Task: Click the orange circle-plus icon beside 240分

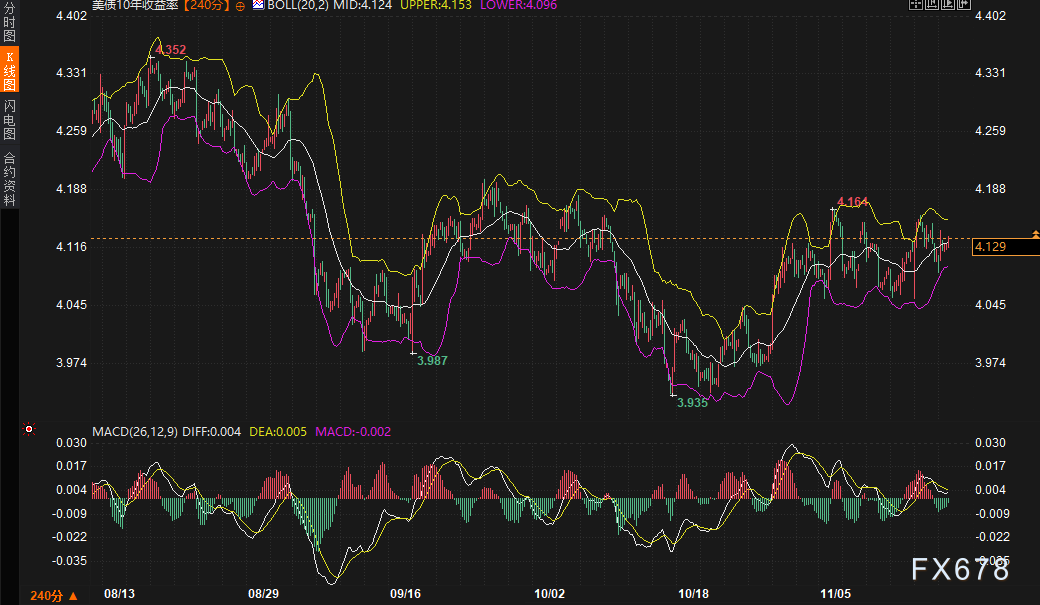Action: [x=240, y=6]
